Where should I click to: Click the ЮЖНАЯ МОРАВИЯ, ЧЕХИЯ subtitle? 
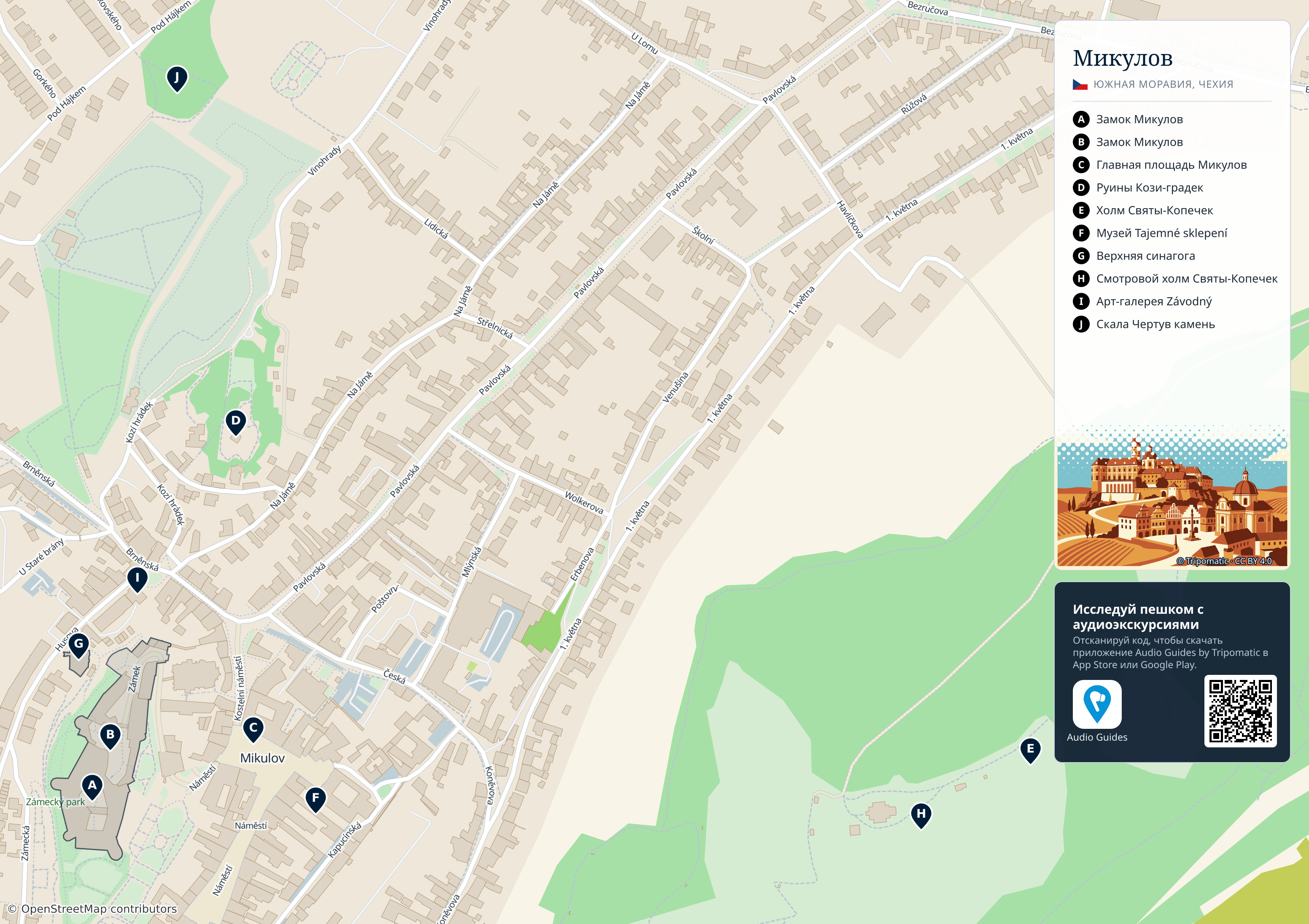pyautogui.click(x=1163, y=84)
